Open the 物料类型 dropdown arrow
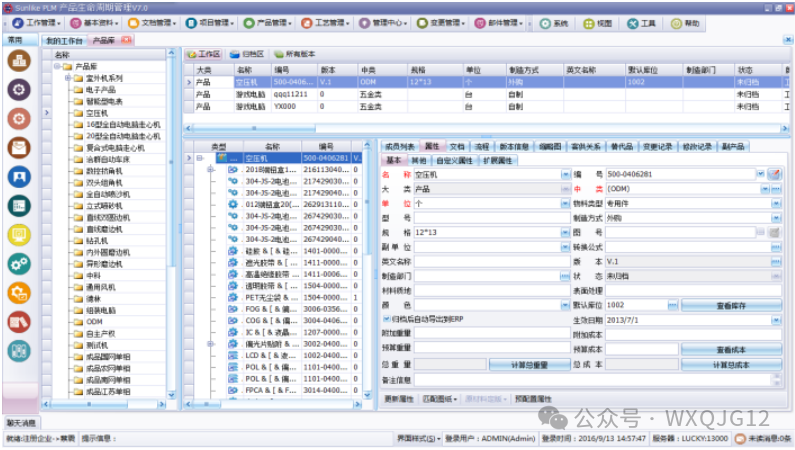The width and height of the screenshot is (795, 450). point(776,203)
